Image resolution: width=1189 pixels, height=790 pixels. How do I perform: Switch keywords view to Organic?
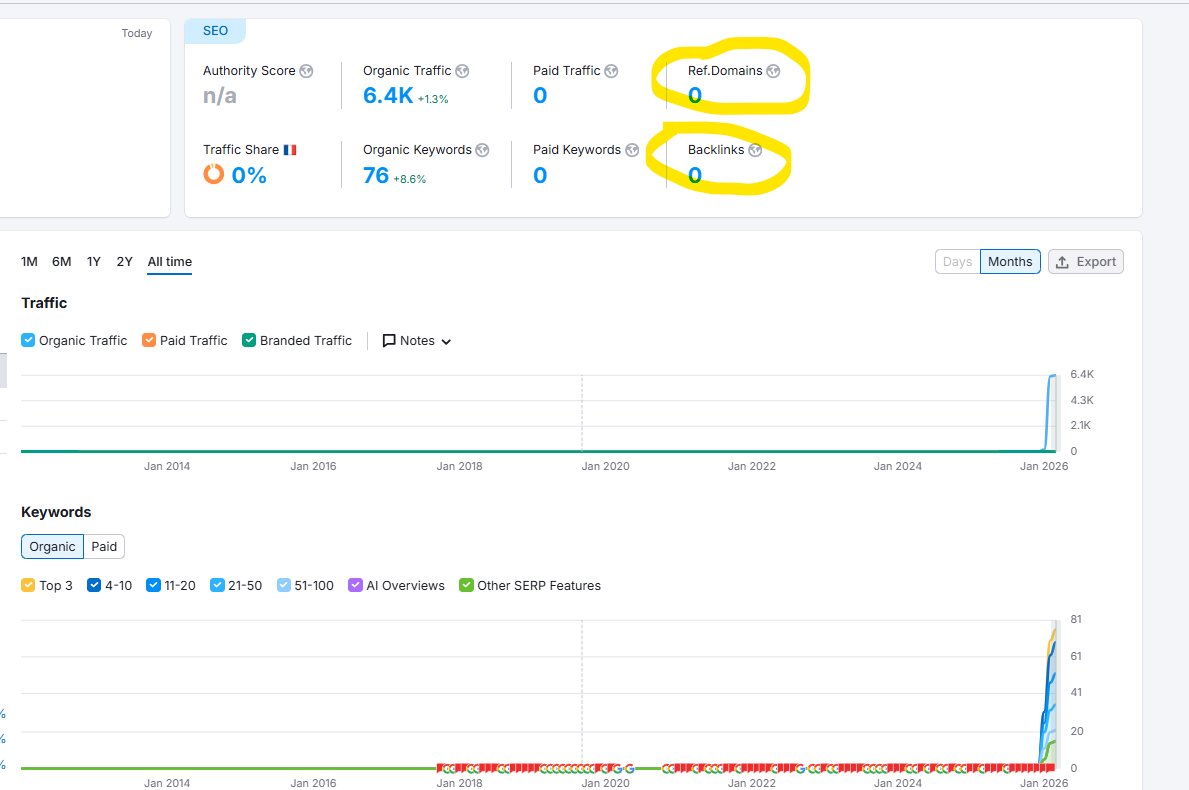click(52, 547)
